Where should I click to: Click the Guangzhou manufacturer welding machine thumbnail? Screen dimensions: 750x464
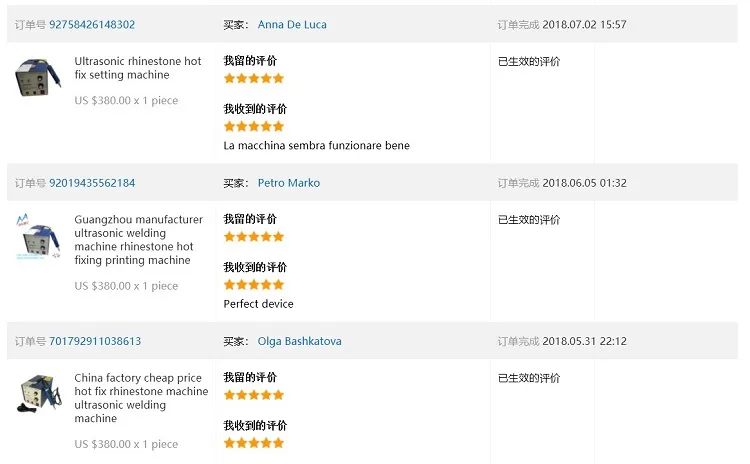pos(38,237)
